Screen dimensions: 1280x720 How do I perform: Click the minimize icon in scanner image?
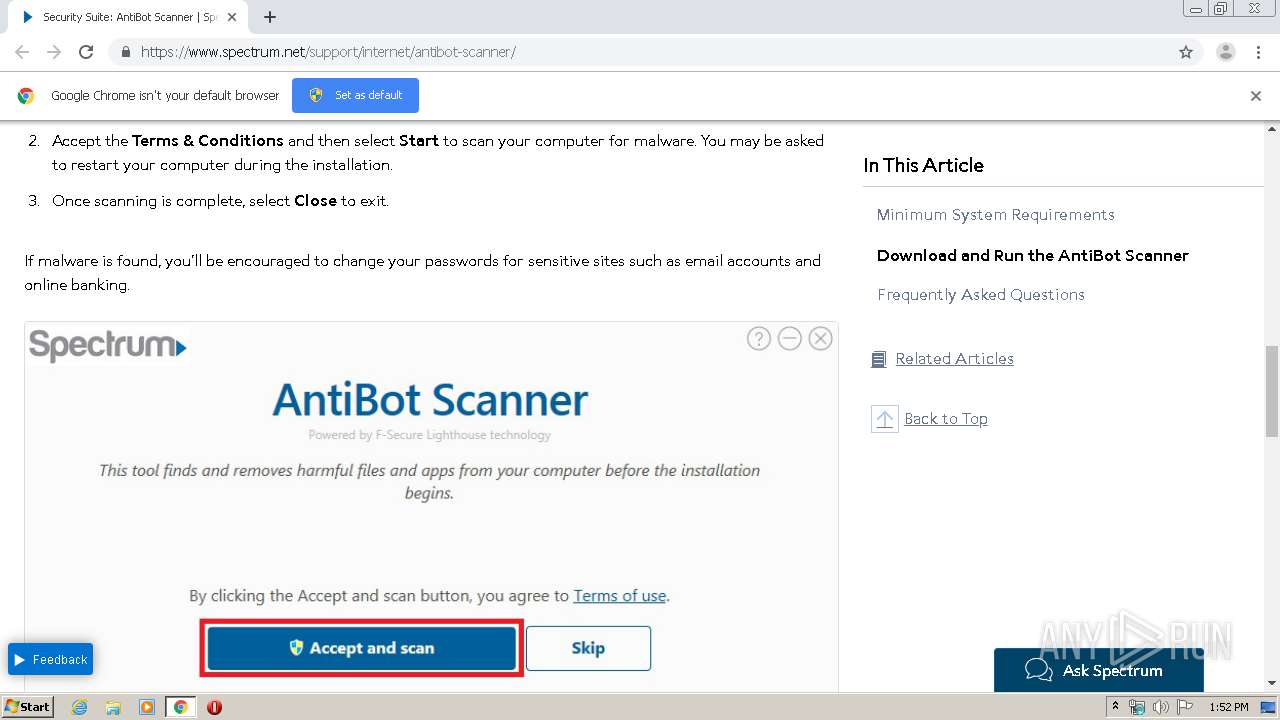click(790, 339)
